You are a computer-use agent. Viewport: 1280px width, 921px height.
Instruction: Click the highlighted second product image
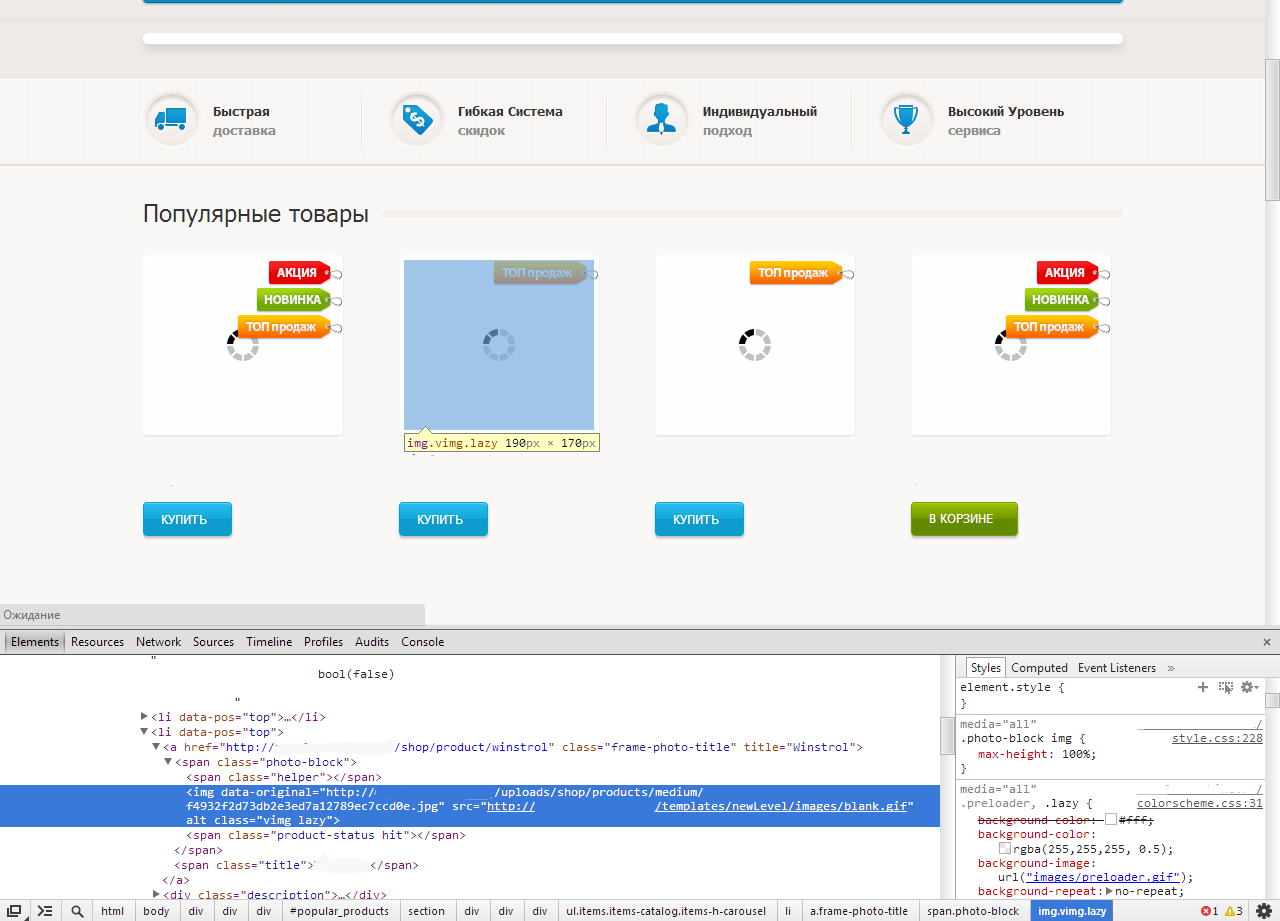499,345
